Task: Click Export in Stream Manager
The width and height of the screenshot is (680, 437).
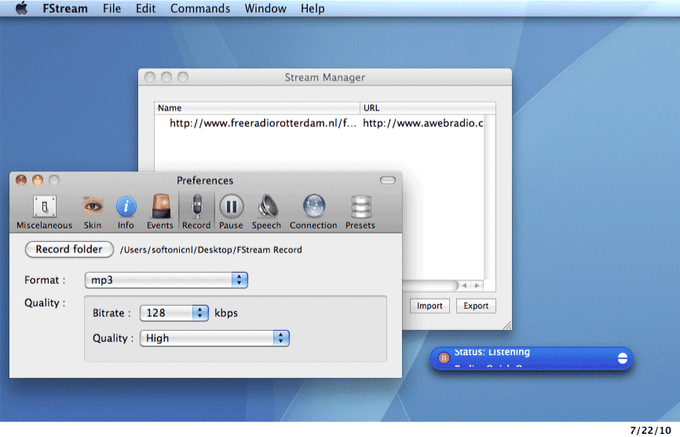Action: point(476,306)
